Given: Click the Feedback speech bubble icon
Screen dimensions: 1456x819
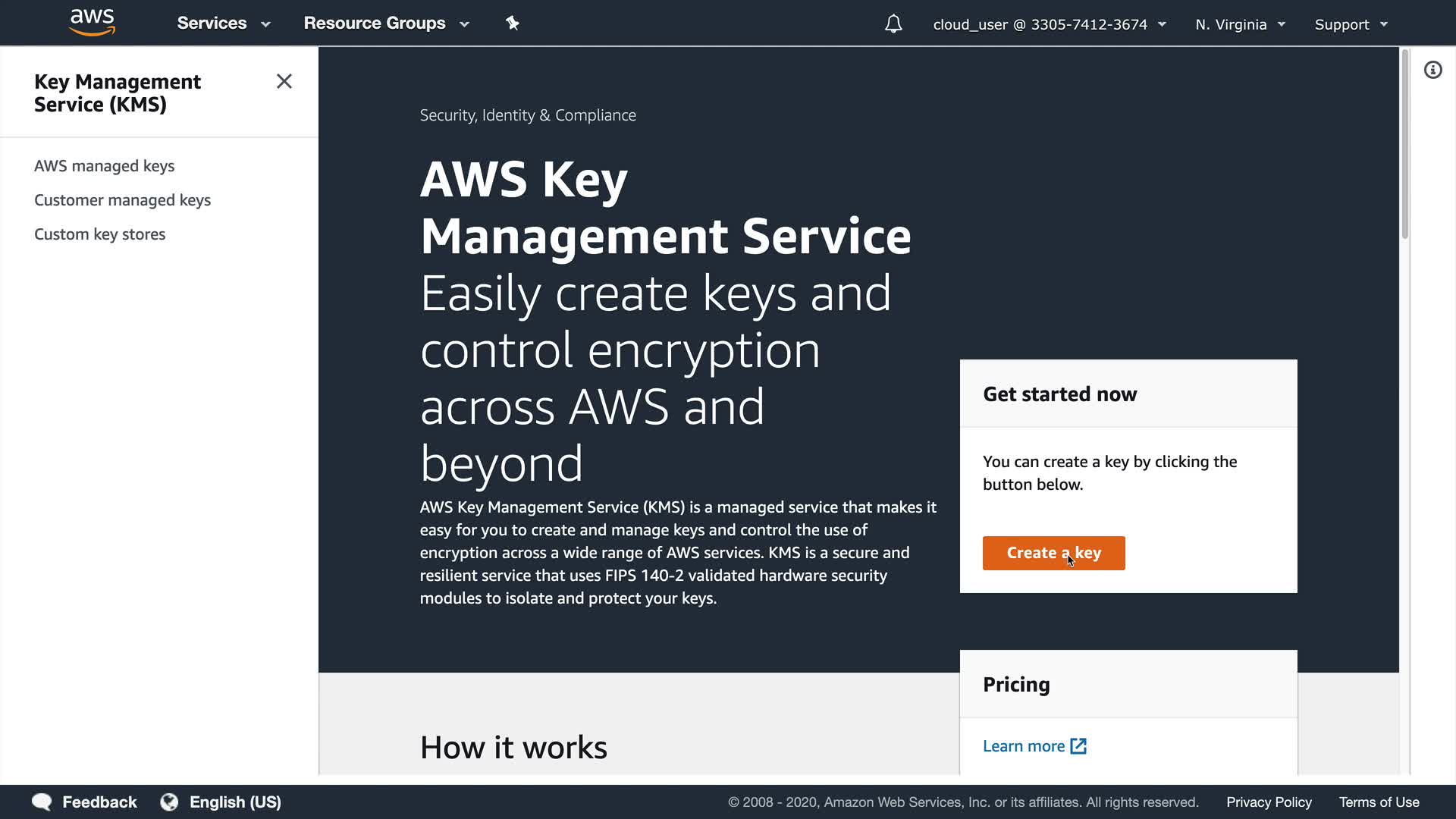Looking at the screenshot, I should click(42, 802).
